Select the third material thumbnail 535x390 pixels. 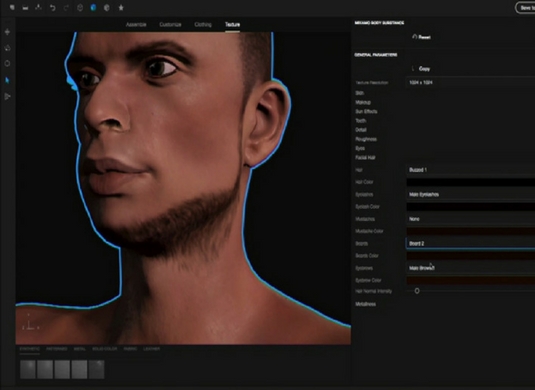point(62,369)
